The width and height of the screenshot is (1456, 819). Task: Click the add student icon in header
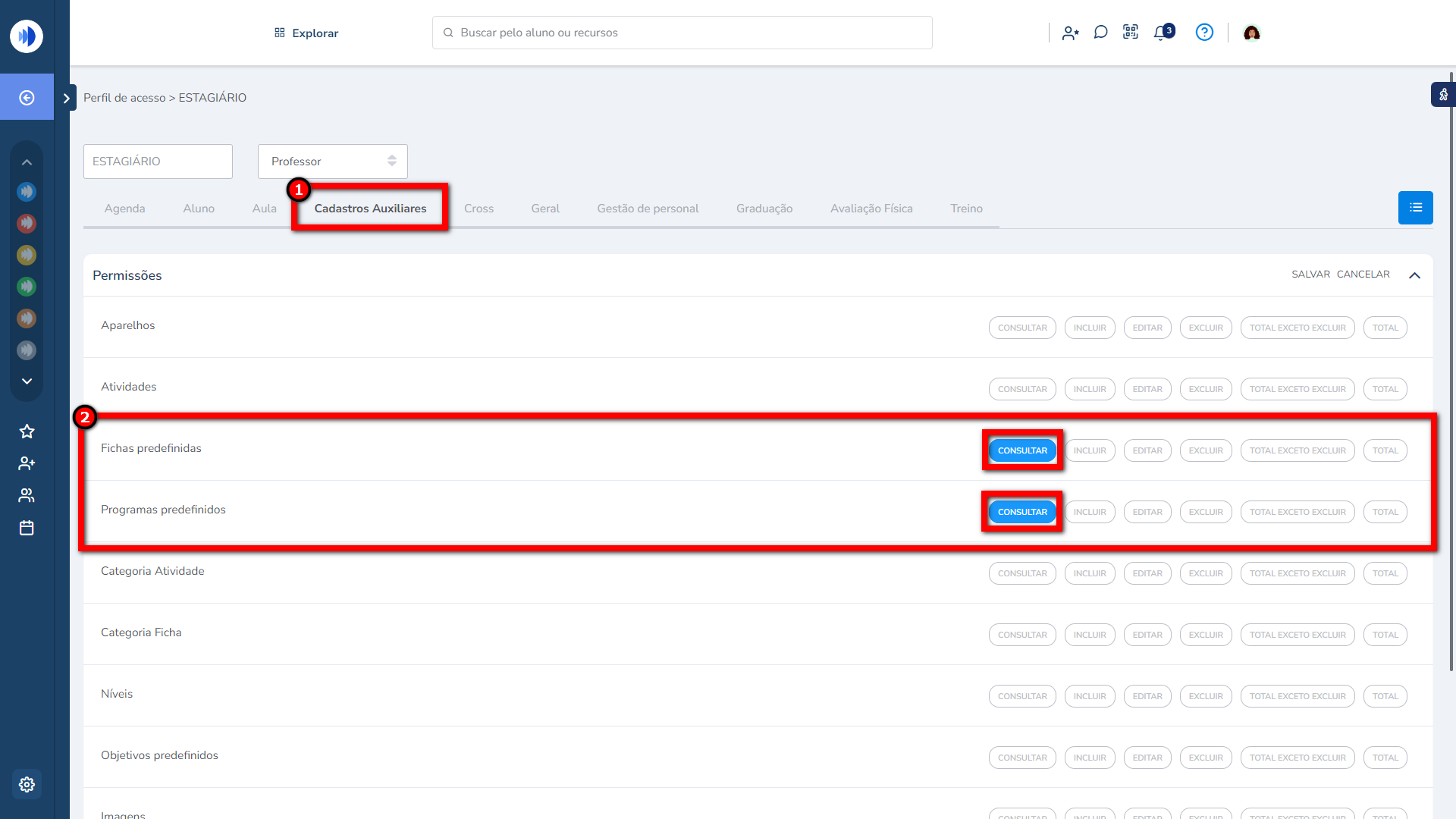[x=1070, y=33]
